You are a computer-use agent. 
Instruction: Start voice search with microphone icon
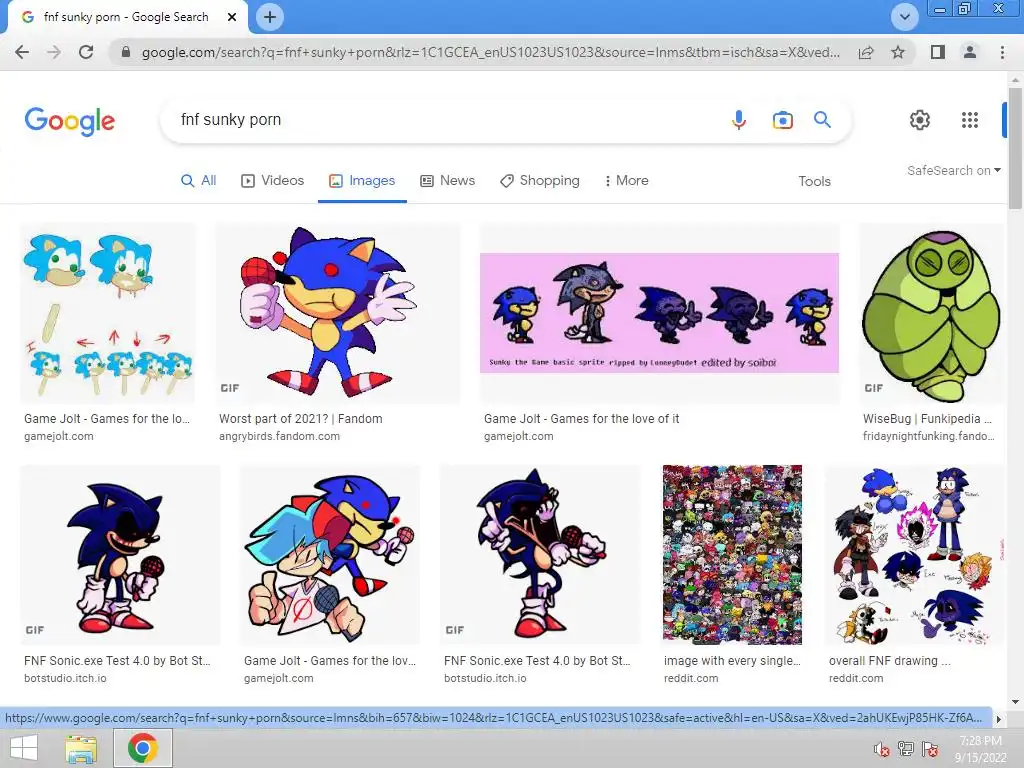click(x=739, y=120)
